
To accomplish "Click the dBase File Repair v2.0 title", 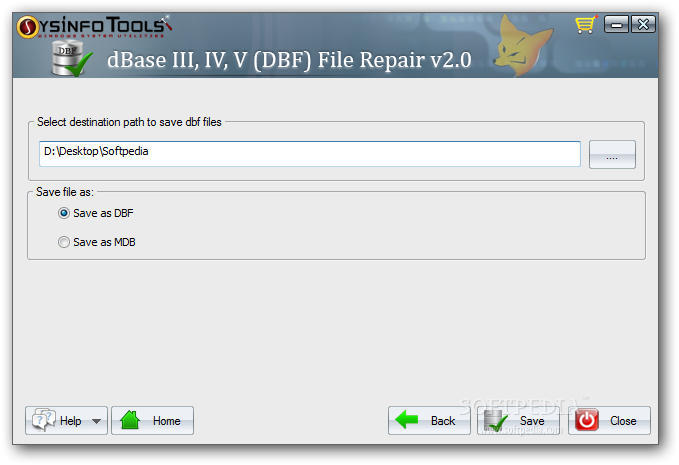I will pyautogui.click(x=289, y=60).
